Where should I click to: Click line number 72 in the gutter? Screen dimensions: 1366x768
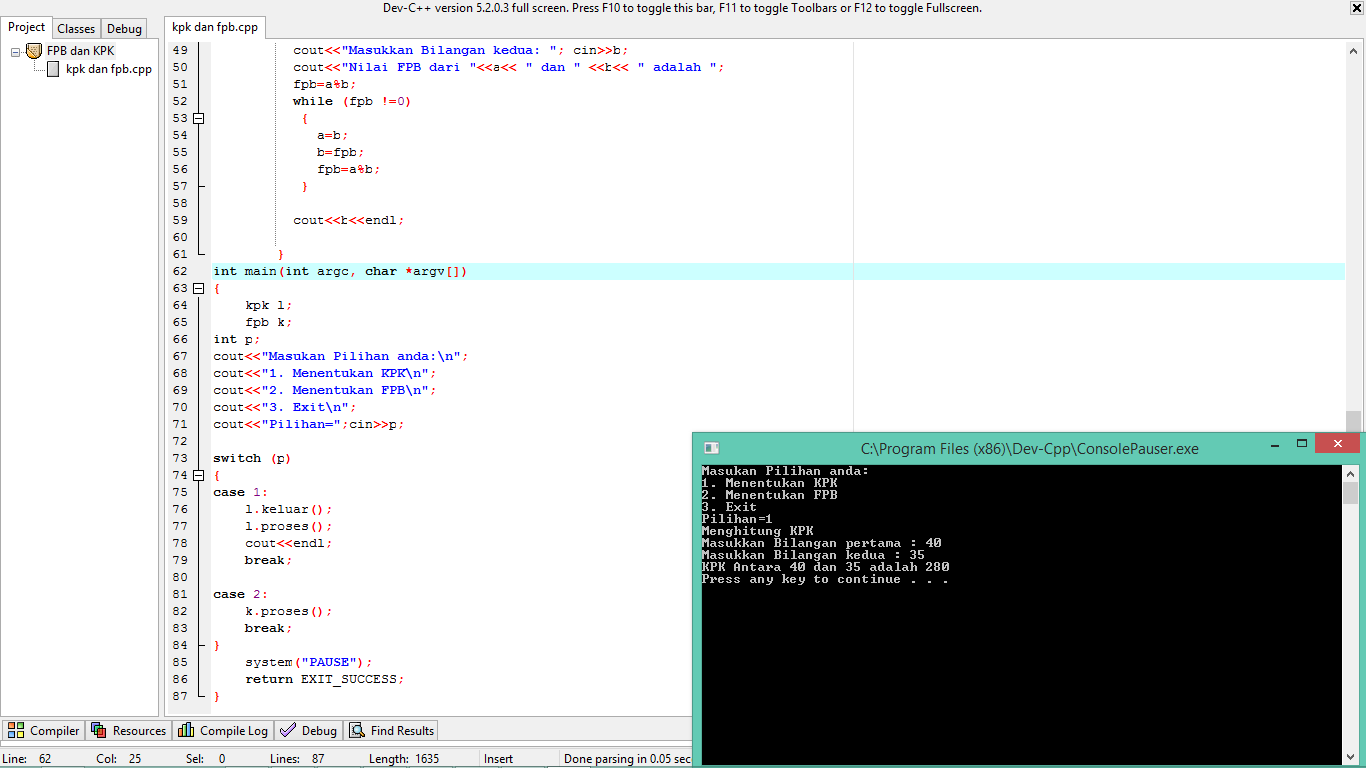180,441
